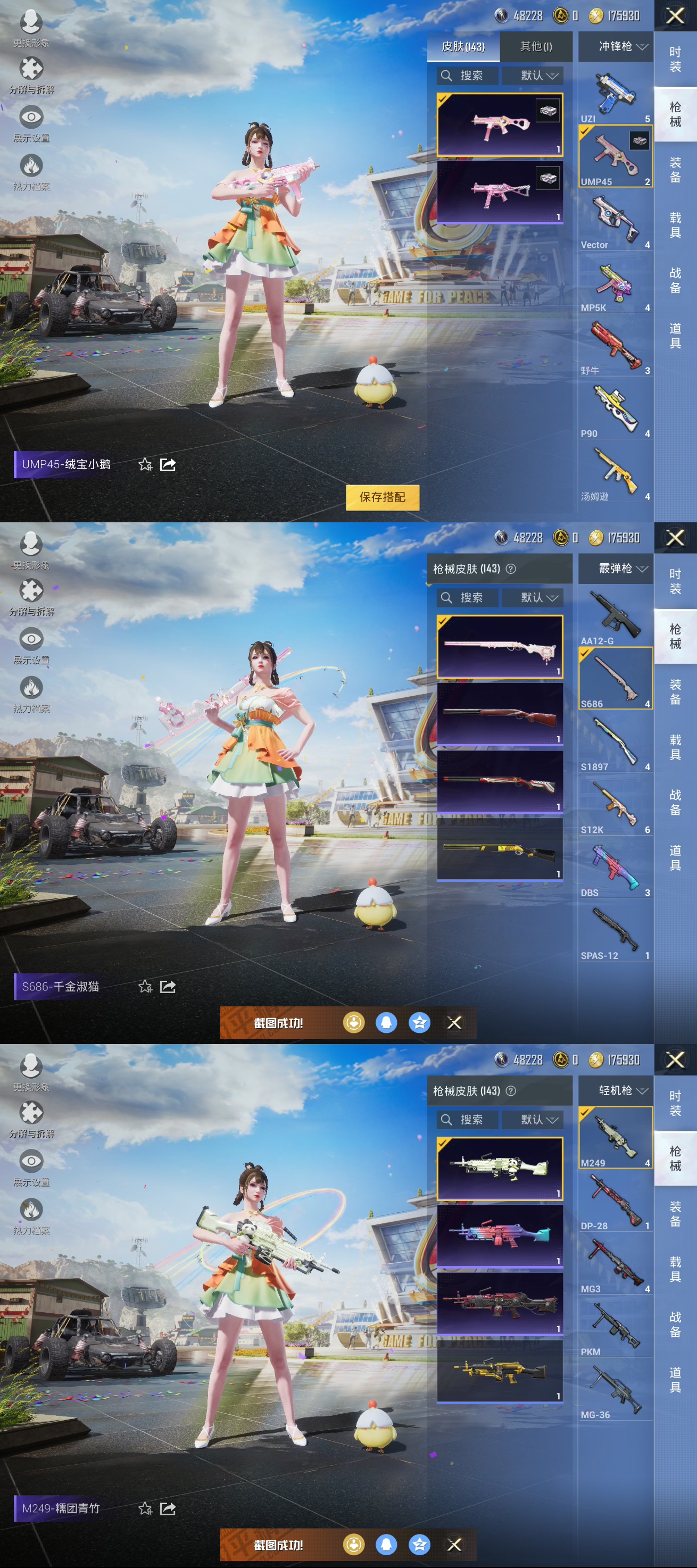The width and height of the screenshot is (697, 1568).
Task: Click the 保存搭配 button
Action: coord(382,497)
